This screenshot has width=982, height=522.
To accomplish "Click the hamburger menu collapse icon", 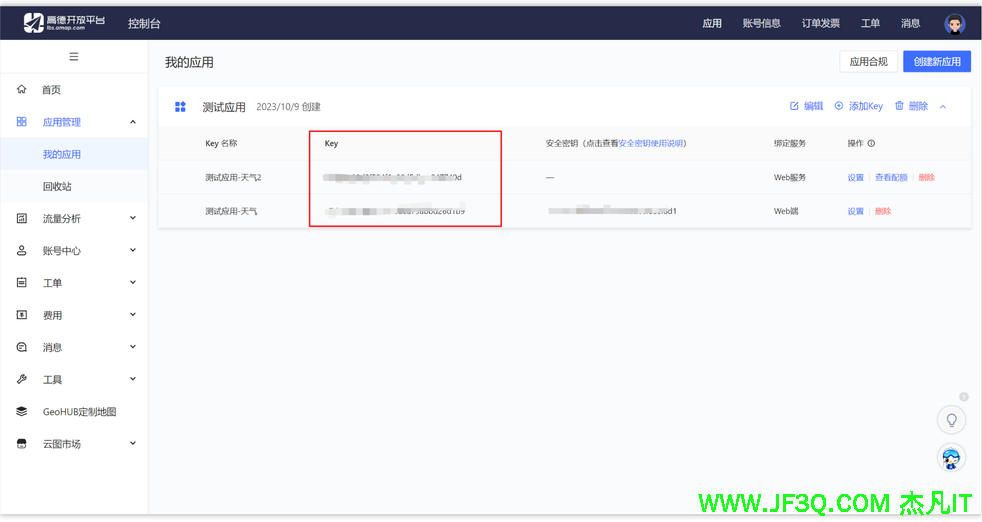I will pos(74,57).
